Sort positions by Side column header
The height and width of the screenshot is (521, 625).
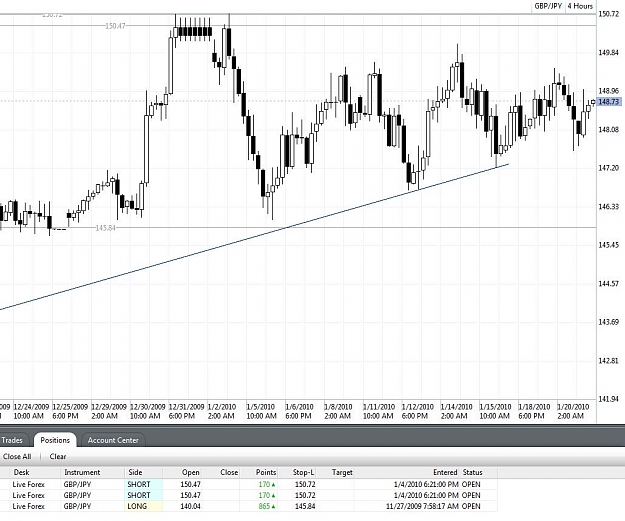(135, 472)
